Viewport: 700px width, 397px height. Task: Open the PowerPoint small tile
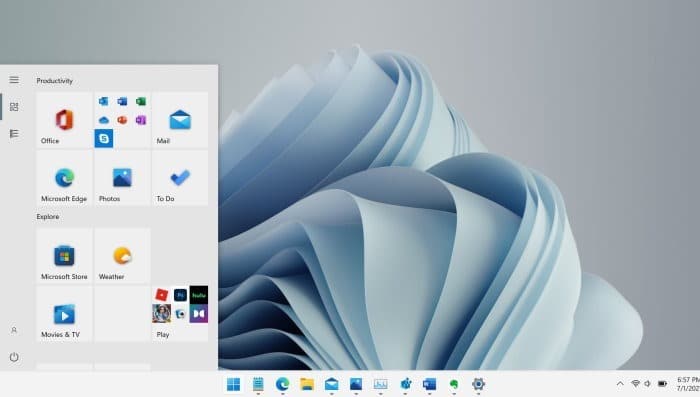click(x=122, y=120)
